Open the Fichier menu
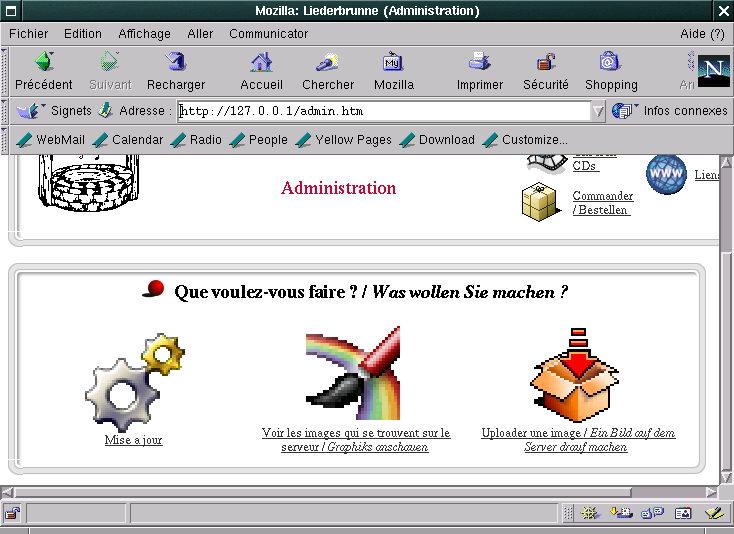 tap(28, 33)
